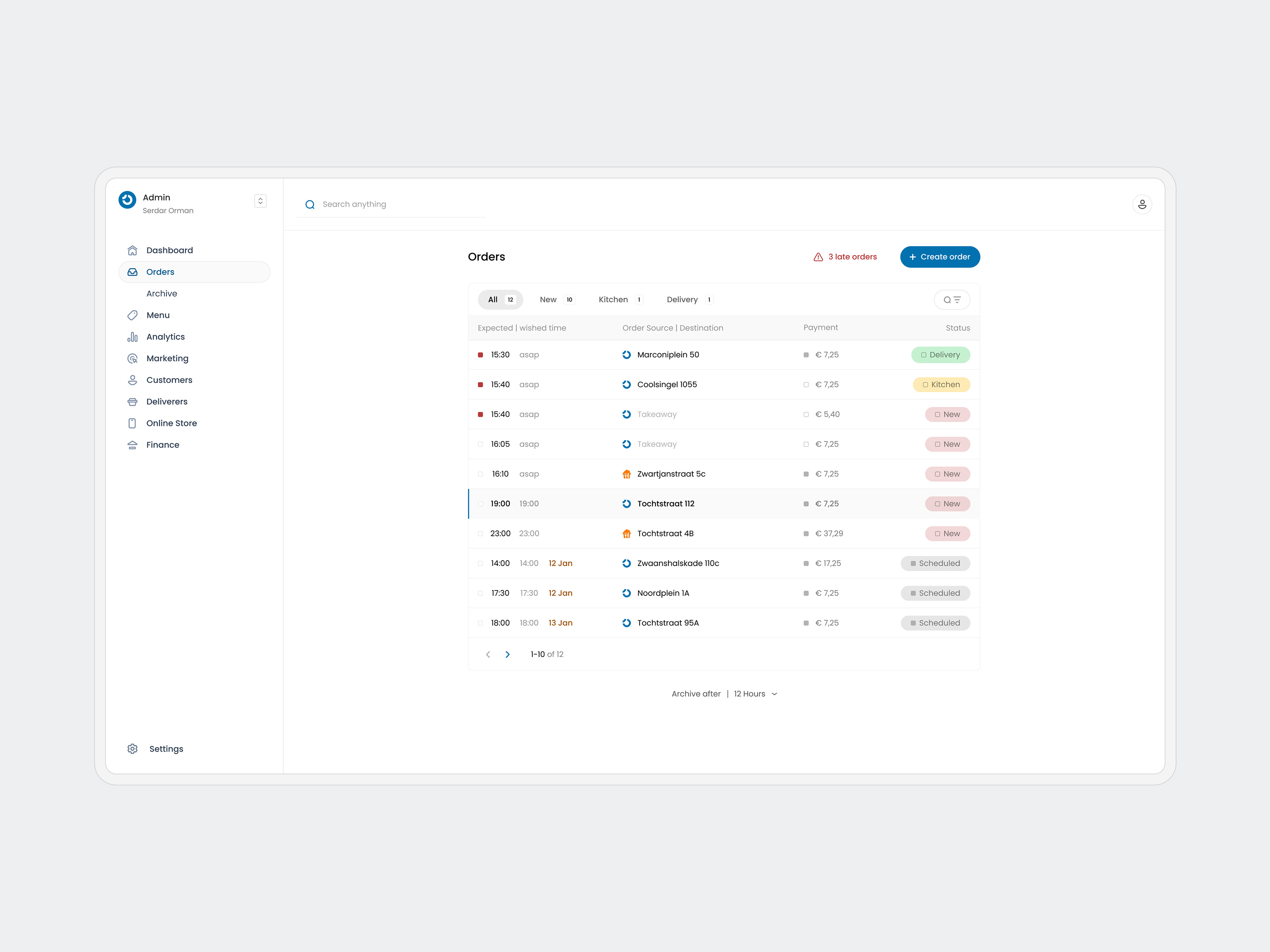The width and height of the screenshot is (1270, 952).
Task: Select the Customers person icon
Action: 133,379
